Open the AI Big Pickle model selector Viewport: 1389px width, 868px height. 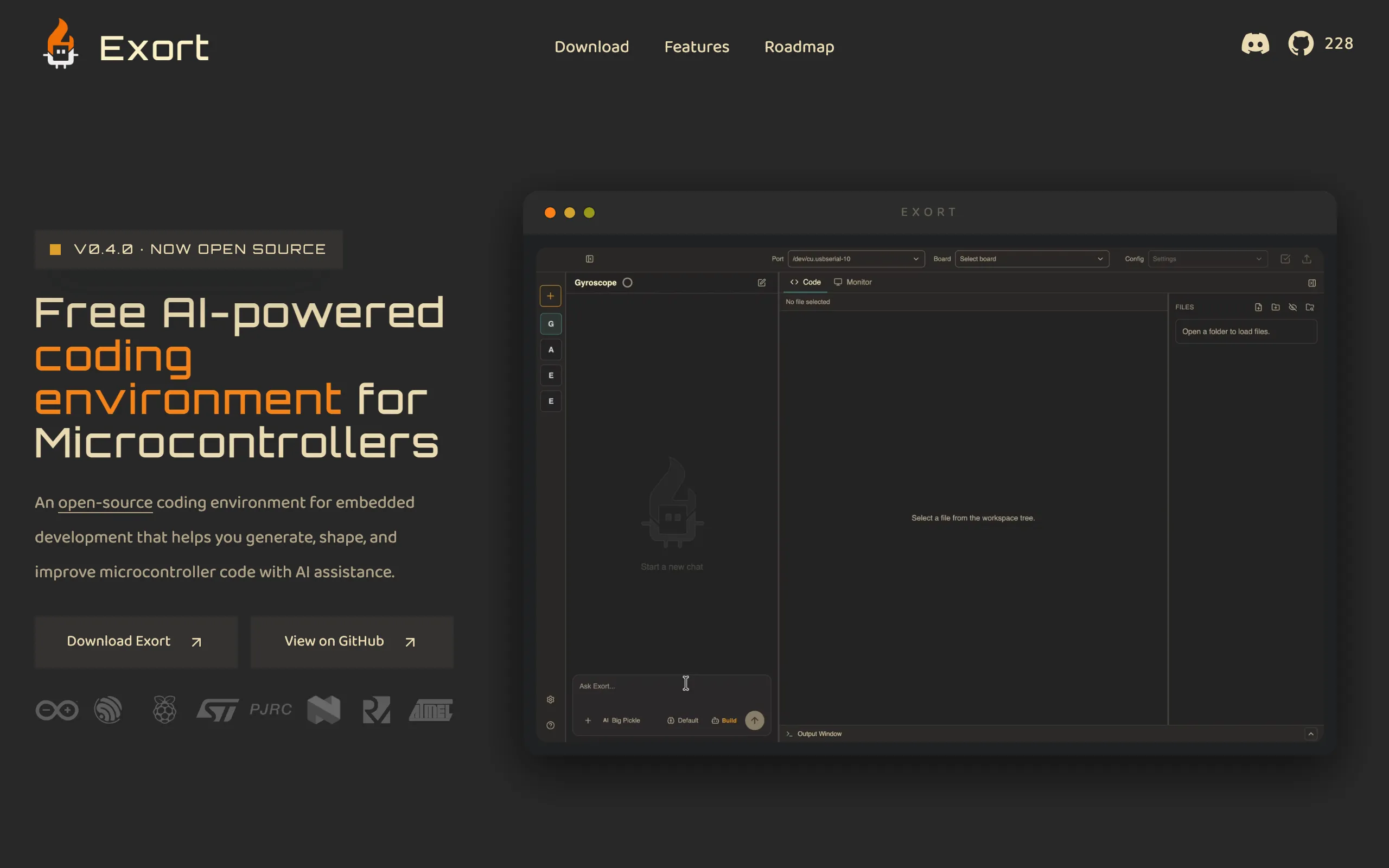[x=621, y=720]
